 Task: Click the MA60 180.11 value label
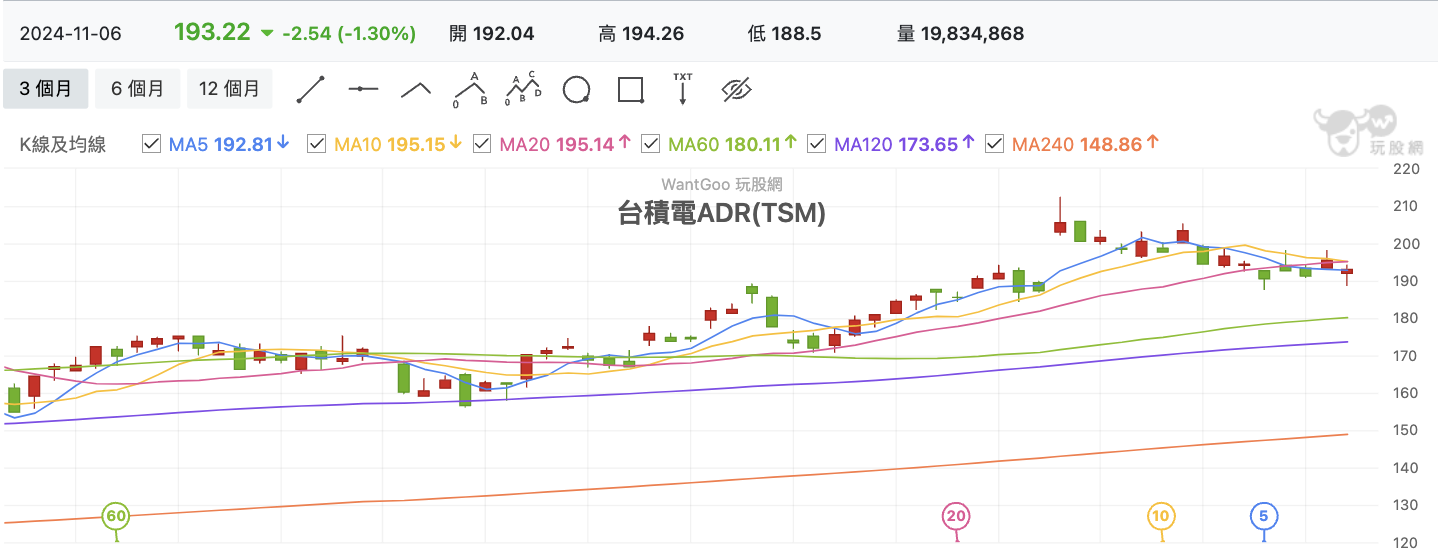(732, 144)
